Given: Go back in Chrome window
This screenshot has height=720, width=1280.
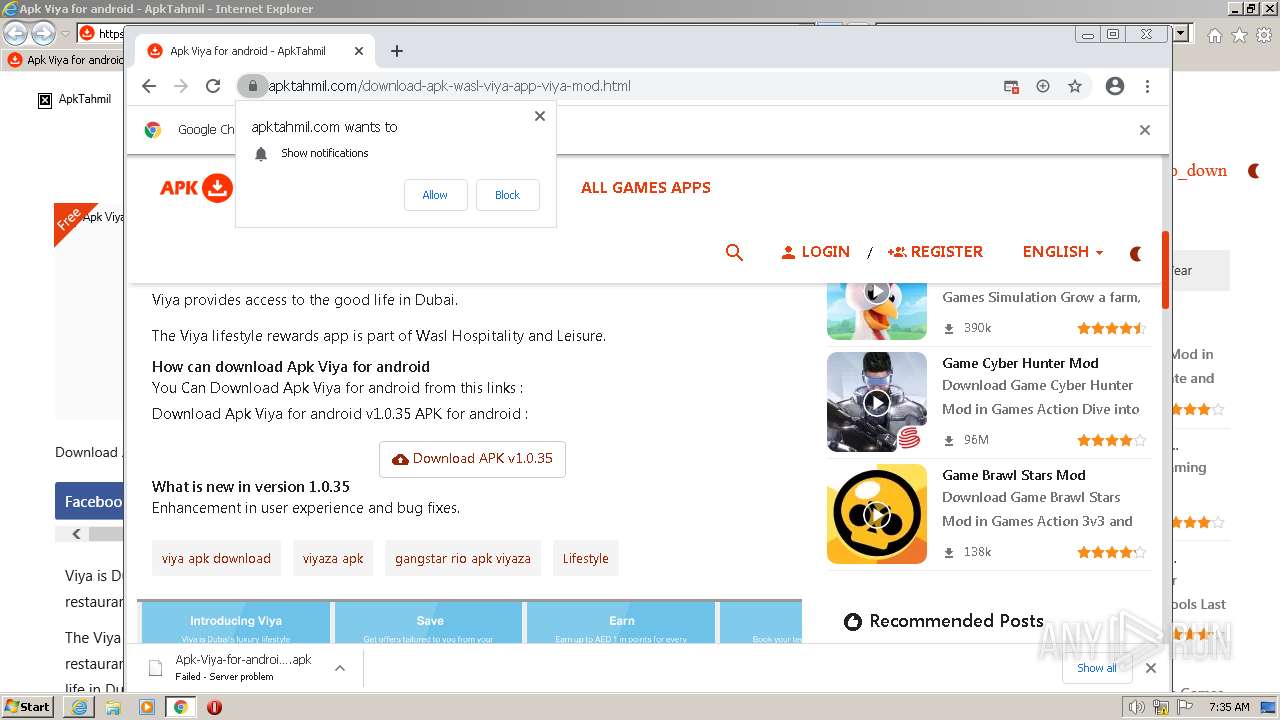Looking at the screenshot, I should click(149, 86).
